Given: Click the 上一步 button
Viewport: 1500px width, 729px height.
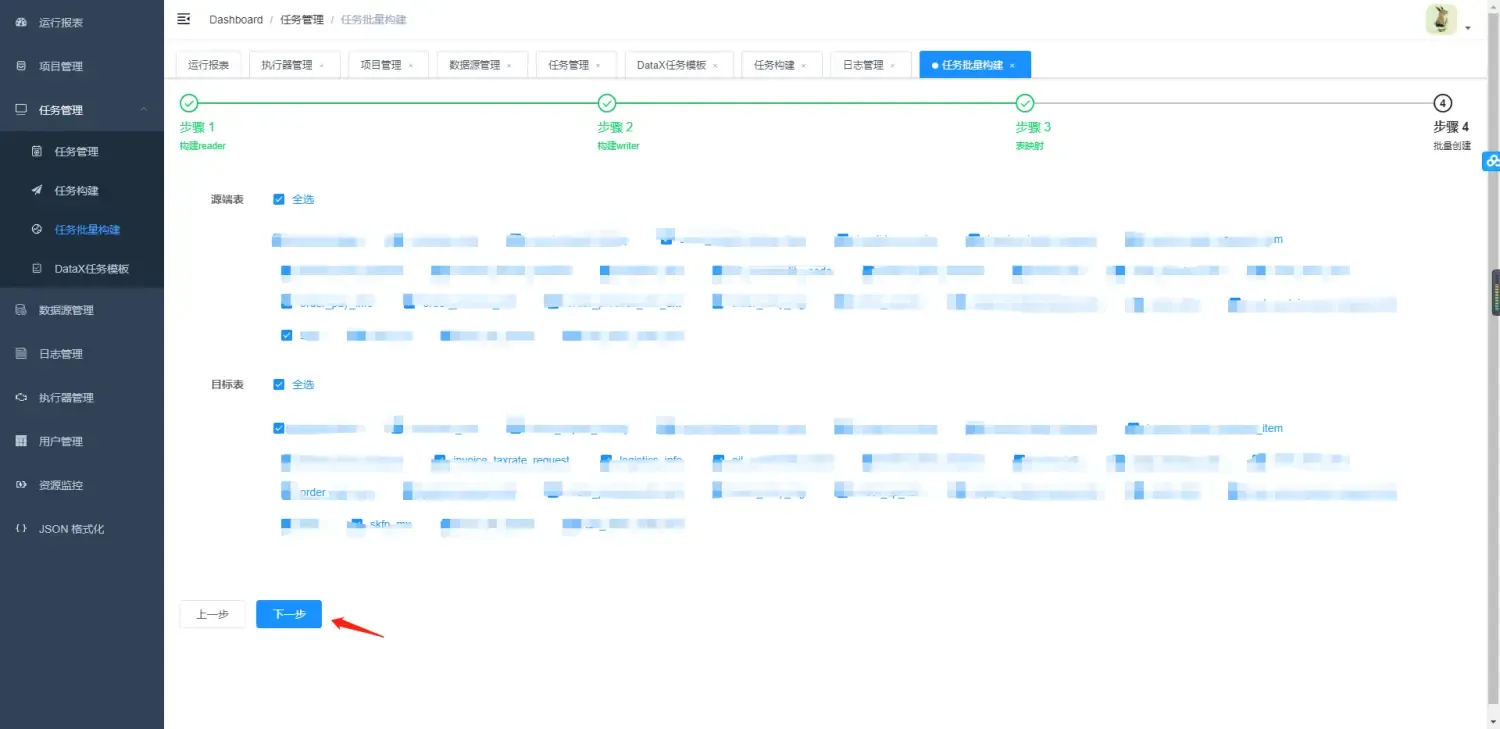Looking at the screenshot, I should tap(211, 614).
